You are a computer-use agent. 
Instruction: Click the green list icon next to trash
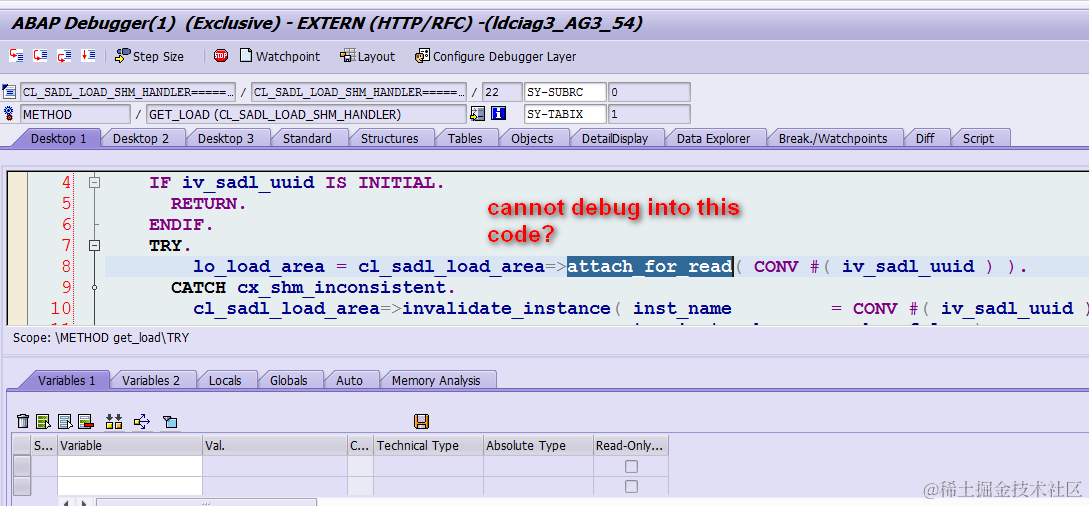tap(44, 421)
